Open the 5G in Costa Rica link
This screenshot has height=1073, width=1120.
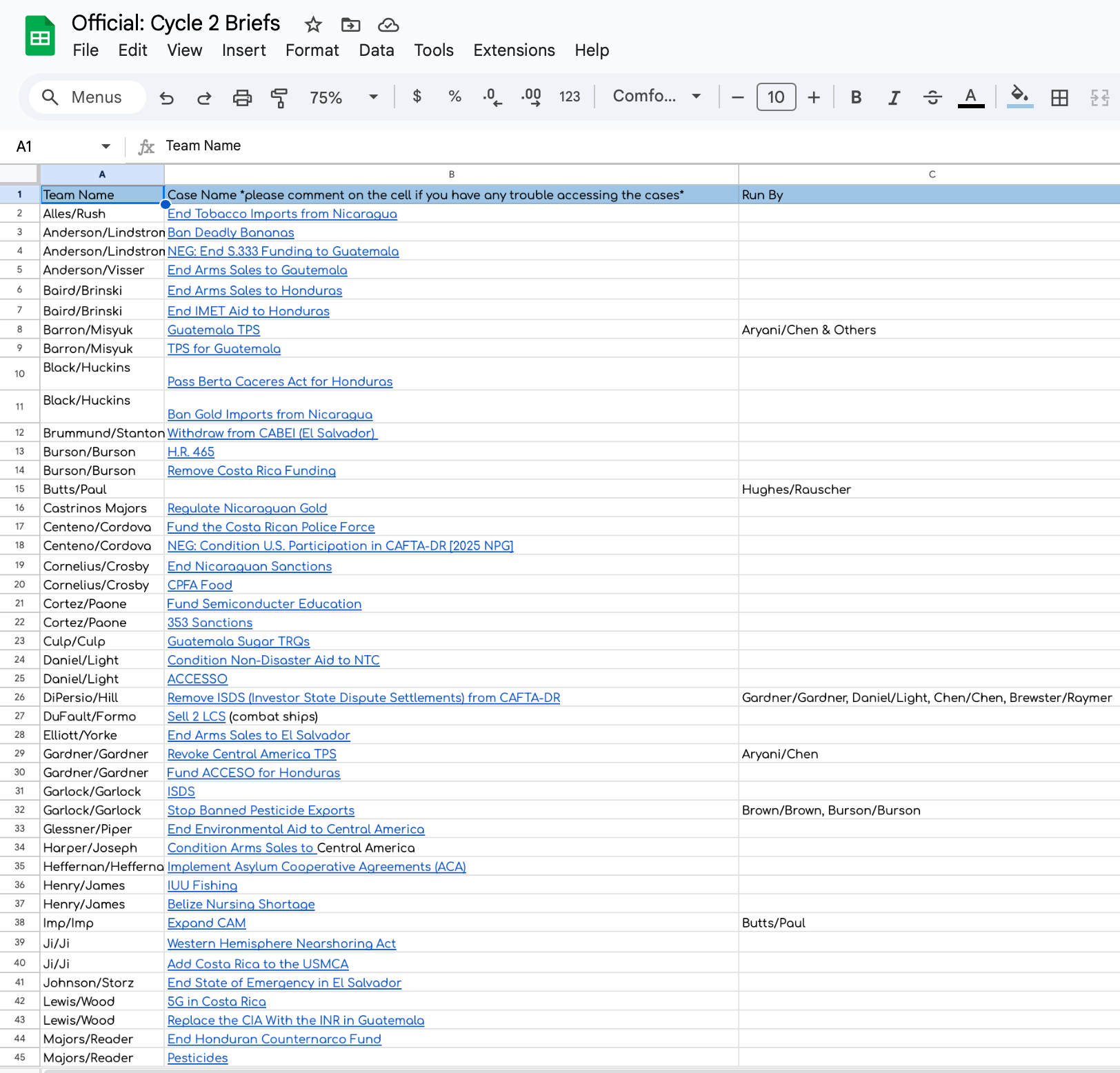click(x=217, y=1001)
